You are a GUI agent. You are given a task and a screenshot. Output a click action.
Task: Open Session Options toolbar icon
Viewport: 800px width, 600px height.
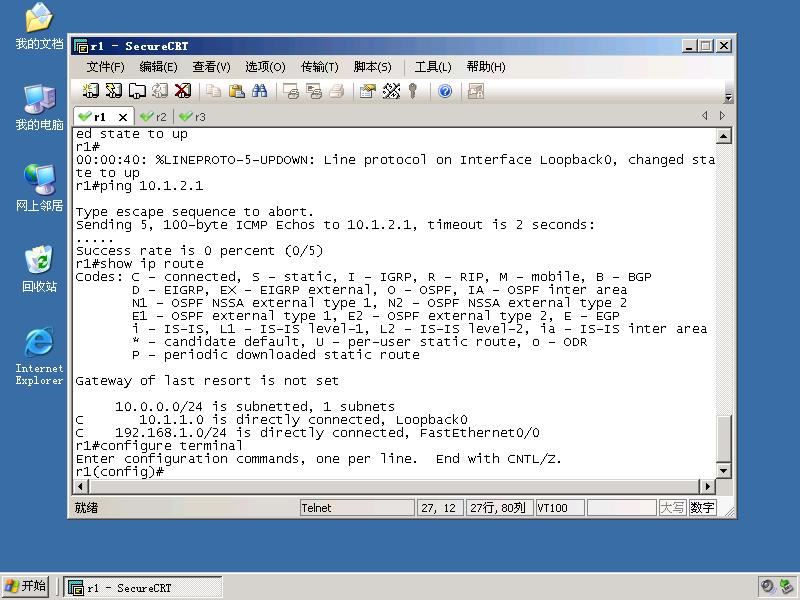tap(367, 91)
